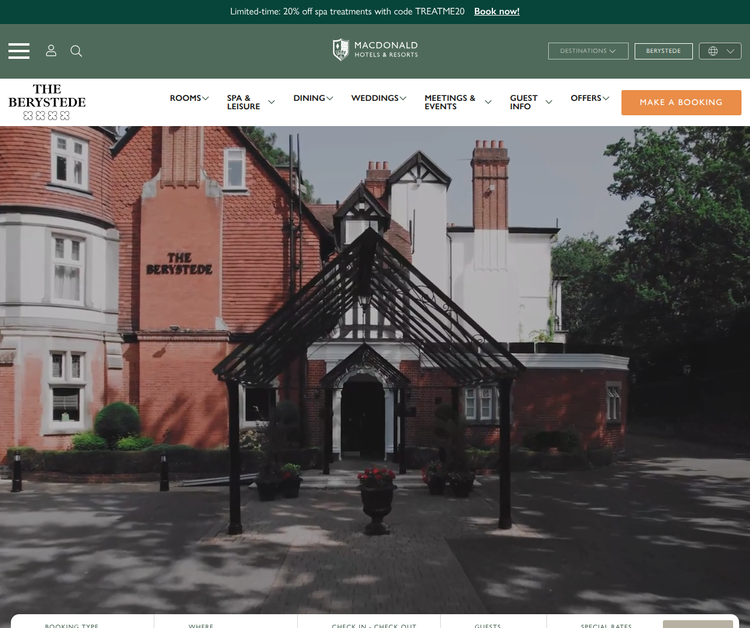Open the hamburger main menu

(19, 51)
